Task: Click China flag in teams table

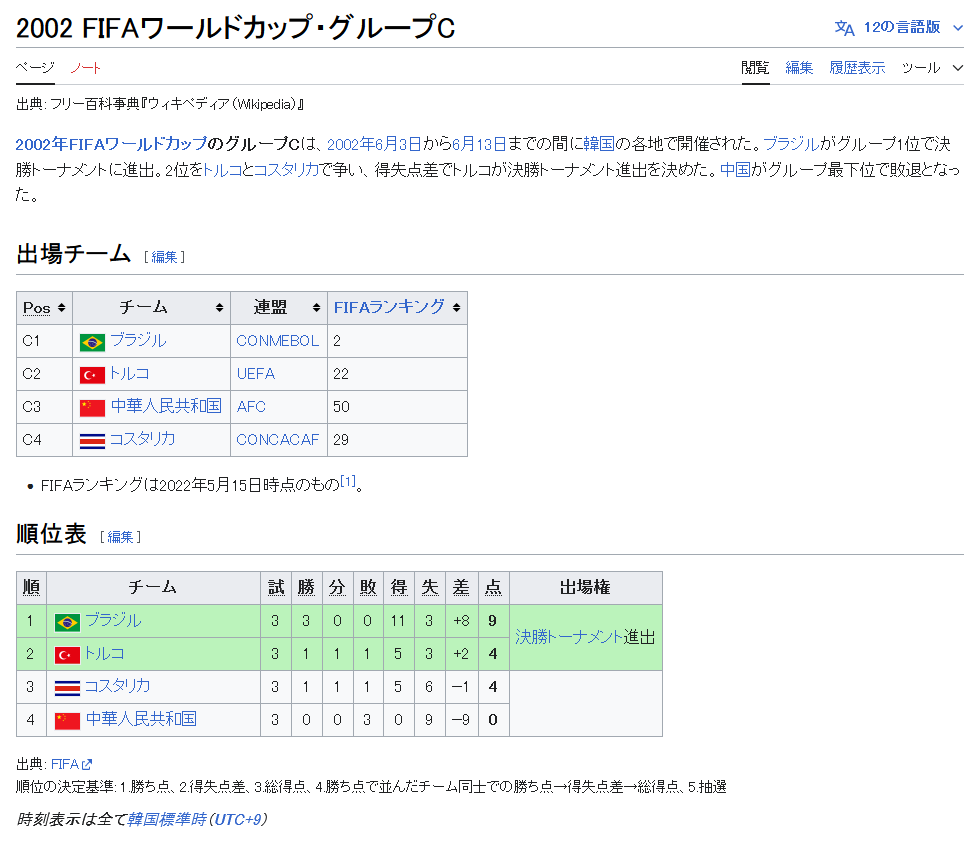Action: 92,408
